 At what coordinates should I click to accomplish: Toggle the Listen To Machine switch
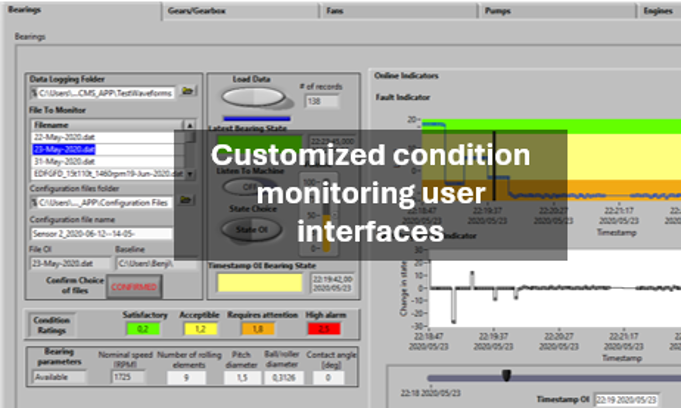[243, 187]
